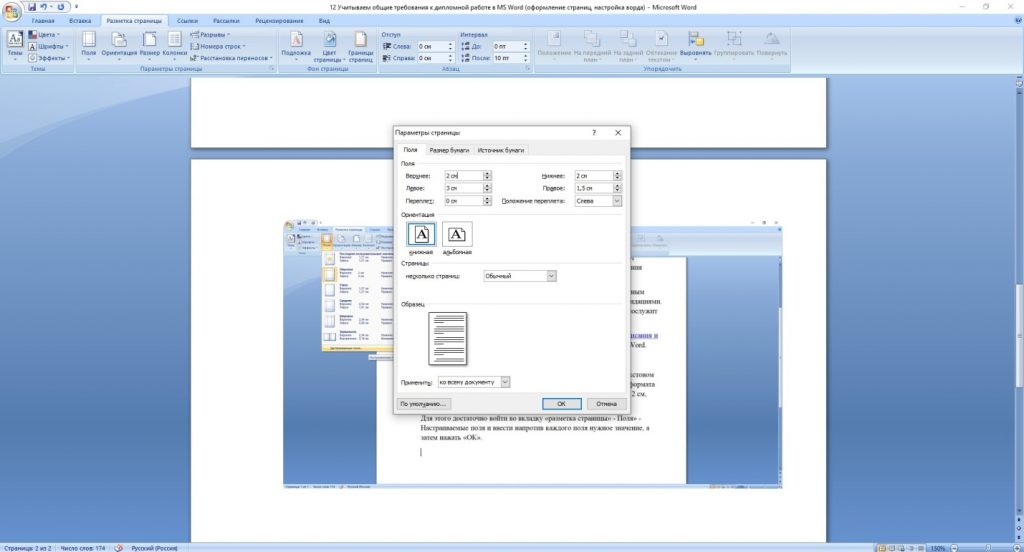The height and width of the screenshot is (552, 1024).
Task: Click Отмена in the page setup dialog
Action: point(606,404)
